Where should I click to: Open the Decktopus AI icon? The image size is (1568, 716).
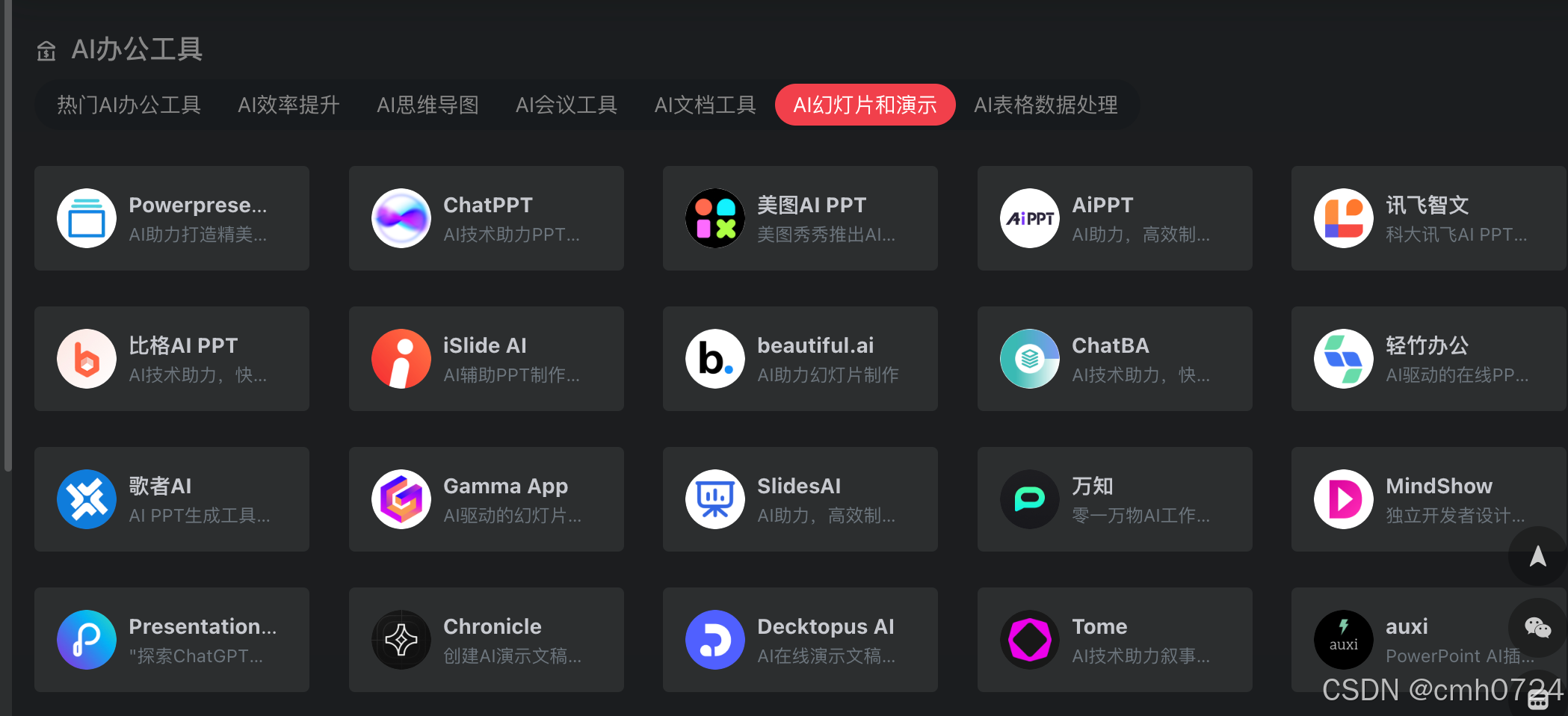click(715, 640)
